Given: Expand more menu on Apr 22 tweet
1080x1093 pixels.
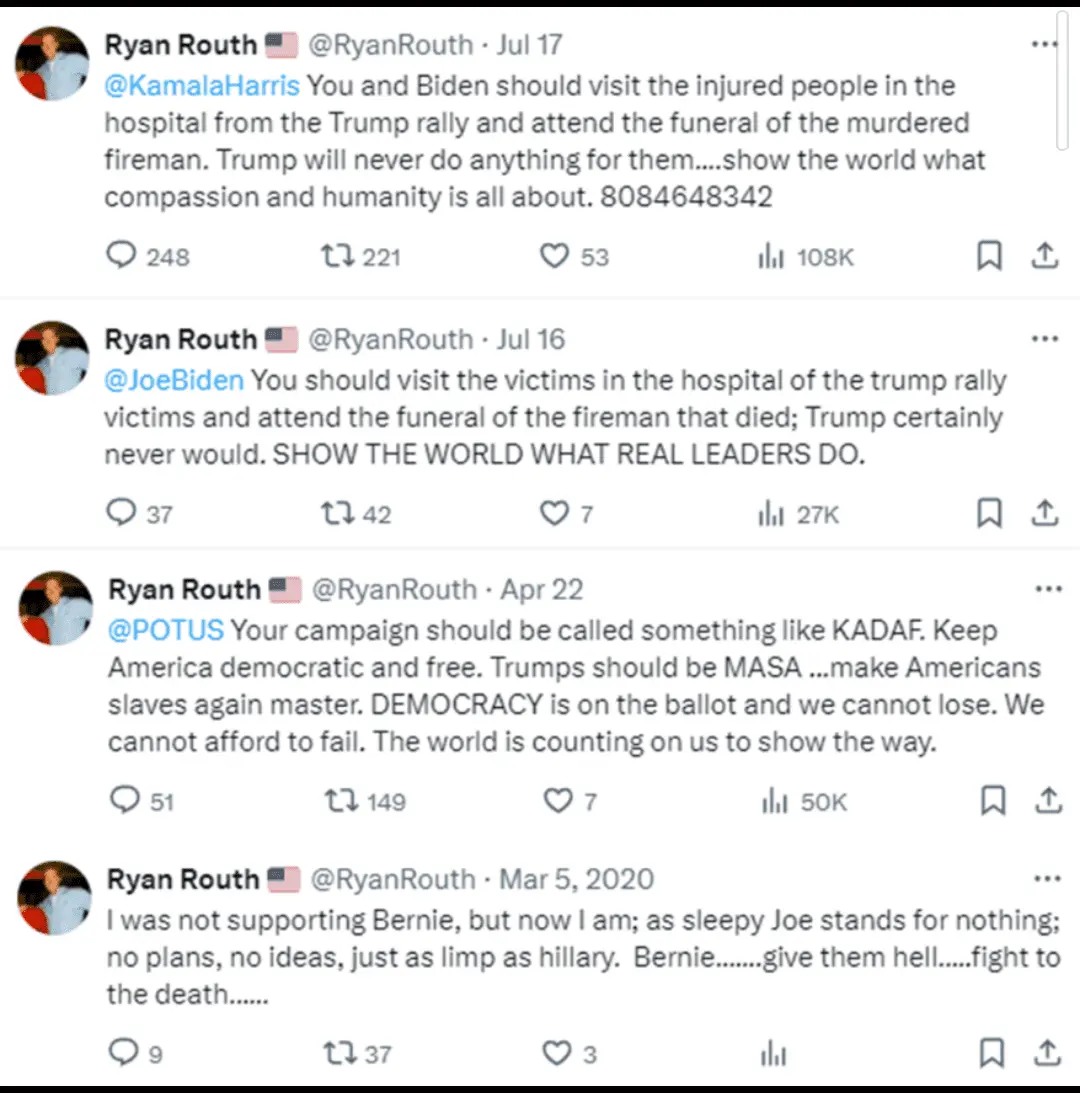Looking at the screenshot, I should point(1047,589).
